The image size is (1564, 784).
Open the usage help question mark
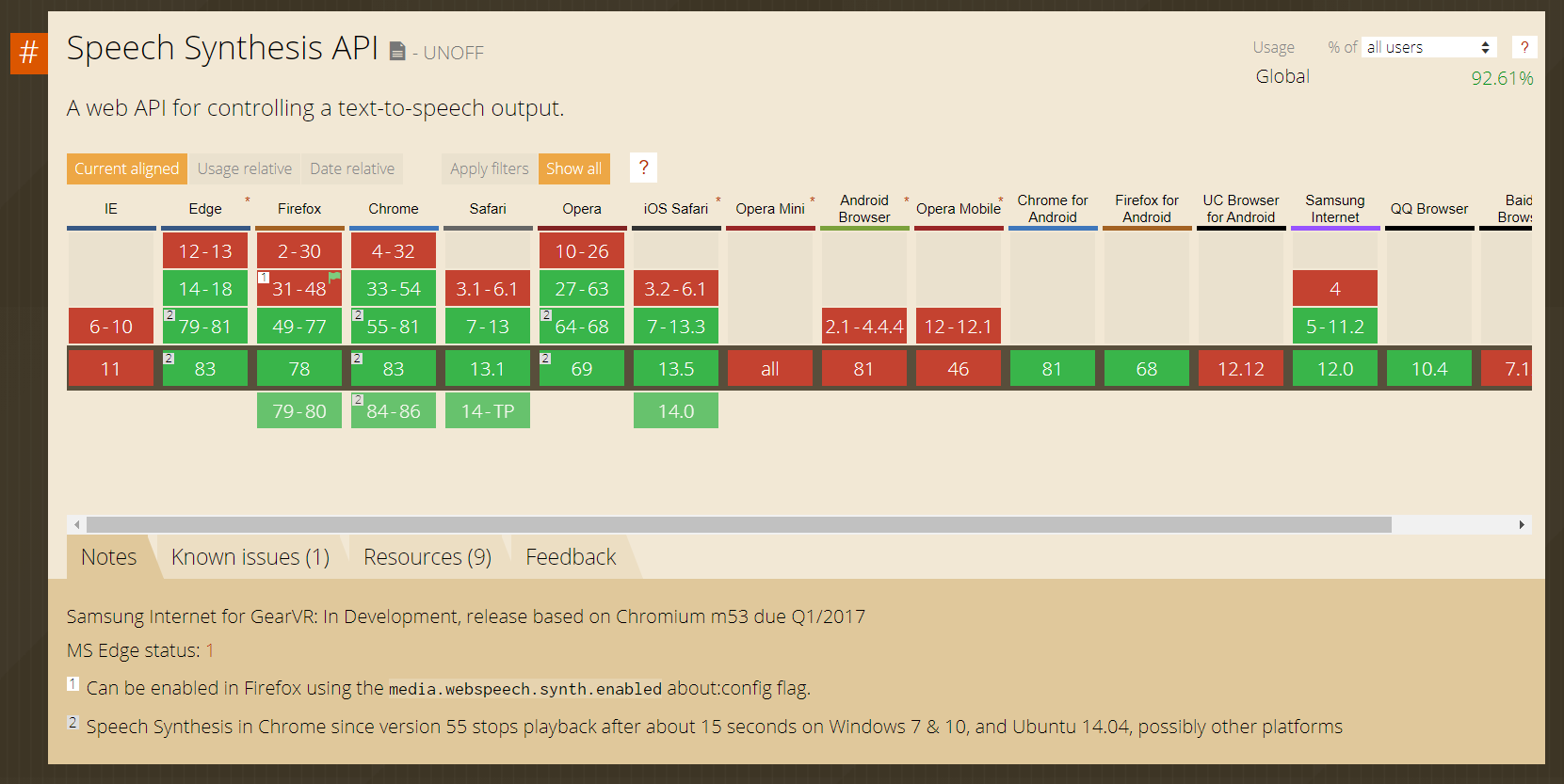1524,47
